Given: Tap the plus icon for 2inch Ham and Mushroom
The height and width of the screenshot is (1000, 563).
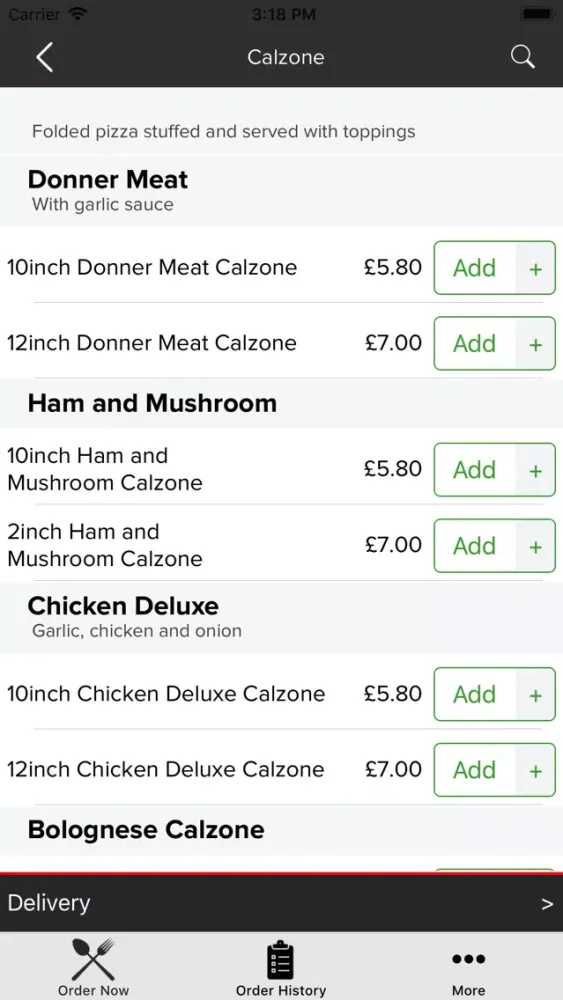Looking at the screenshot, I should (536, 547).
